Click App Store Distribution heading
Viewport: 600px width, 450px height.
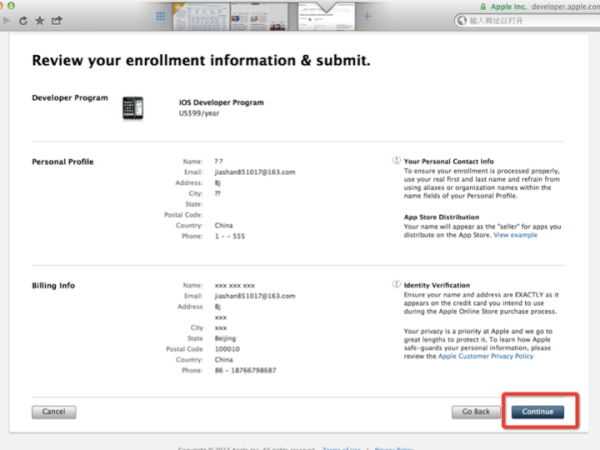pos(442,217)
